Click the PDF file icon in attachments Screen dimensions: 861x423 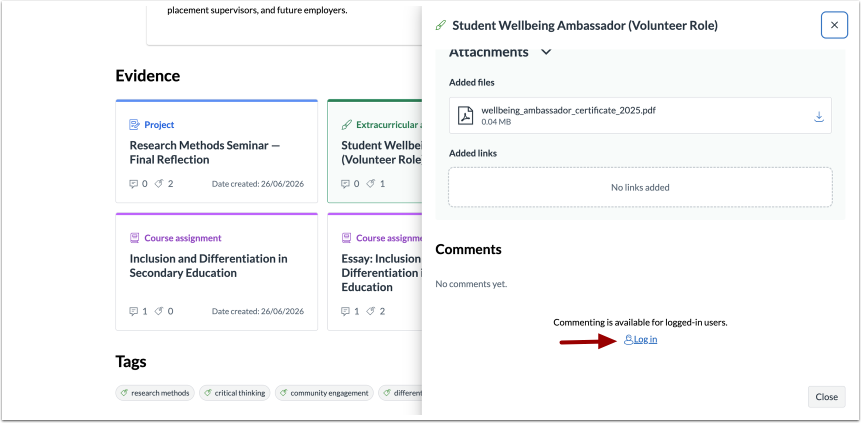pos(466,115)
